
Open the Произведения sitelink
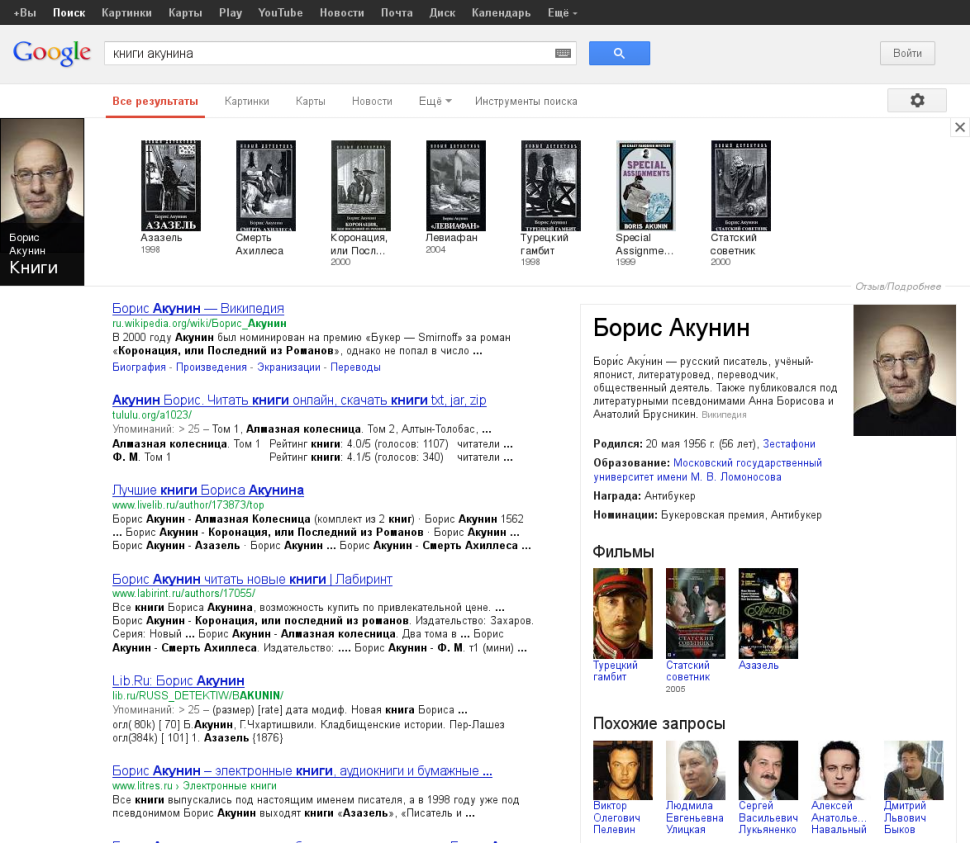pyautogui.click(x=212, y=367)
